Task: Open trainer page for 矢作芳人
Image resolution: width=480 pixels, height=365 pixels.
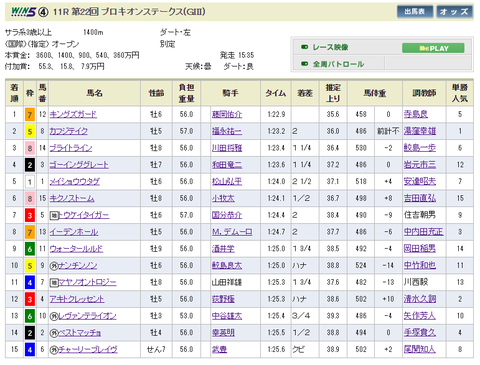Action: coord(420,316)
